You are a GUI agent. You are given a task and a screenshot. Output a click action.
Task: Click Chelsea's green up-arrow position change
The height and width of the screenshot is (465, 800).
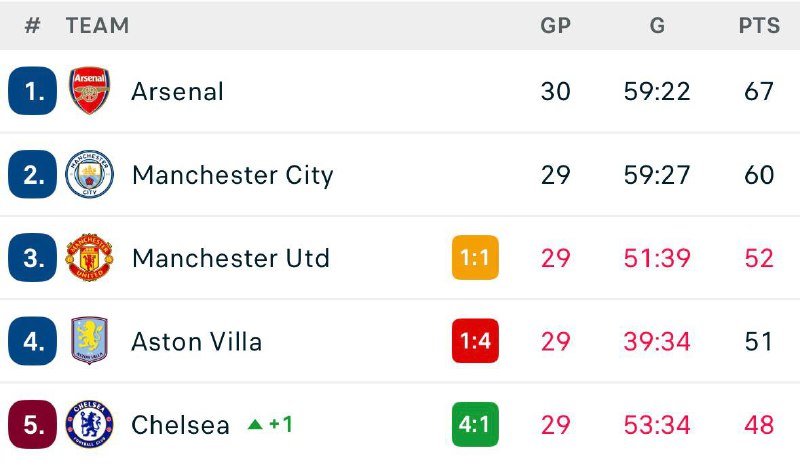tap(270, 424)
